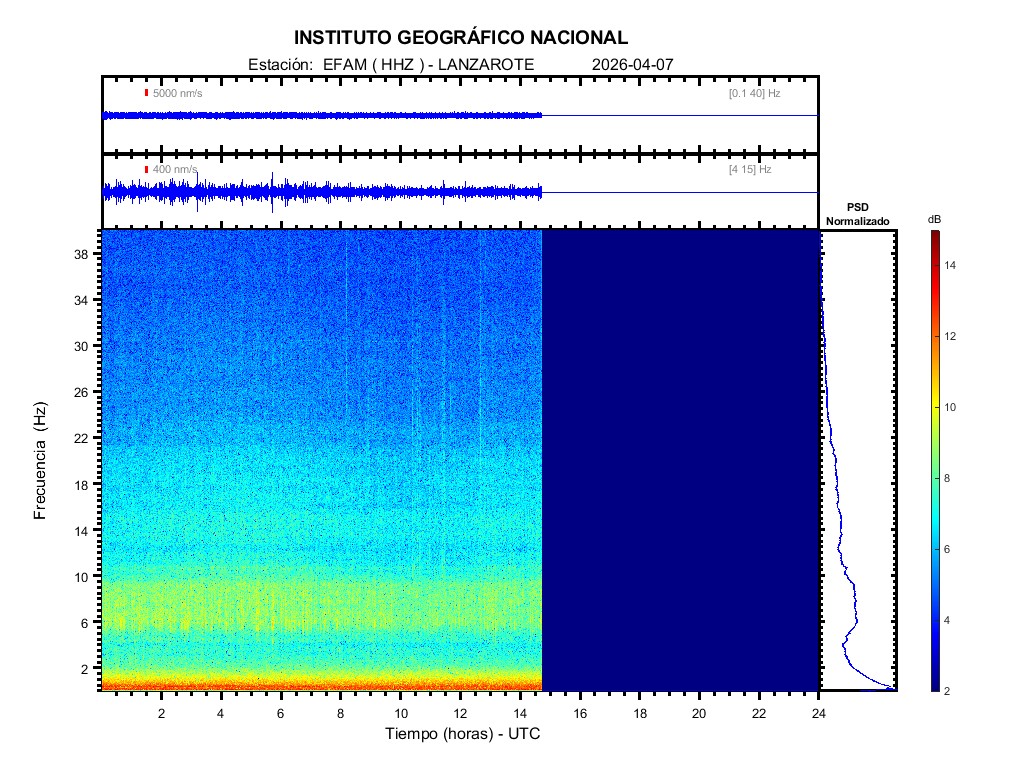Click the Frecuencia (Hz) axis label

41,460
